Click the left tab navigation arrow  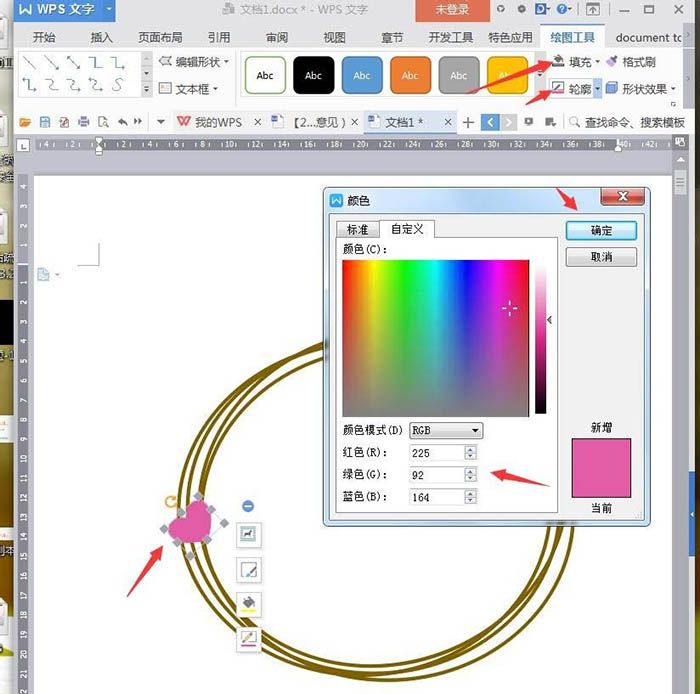(490, 122)
